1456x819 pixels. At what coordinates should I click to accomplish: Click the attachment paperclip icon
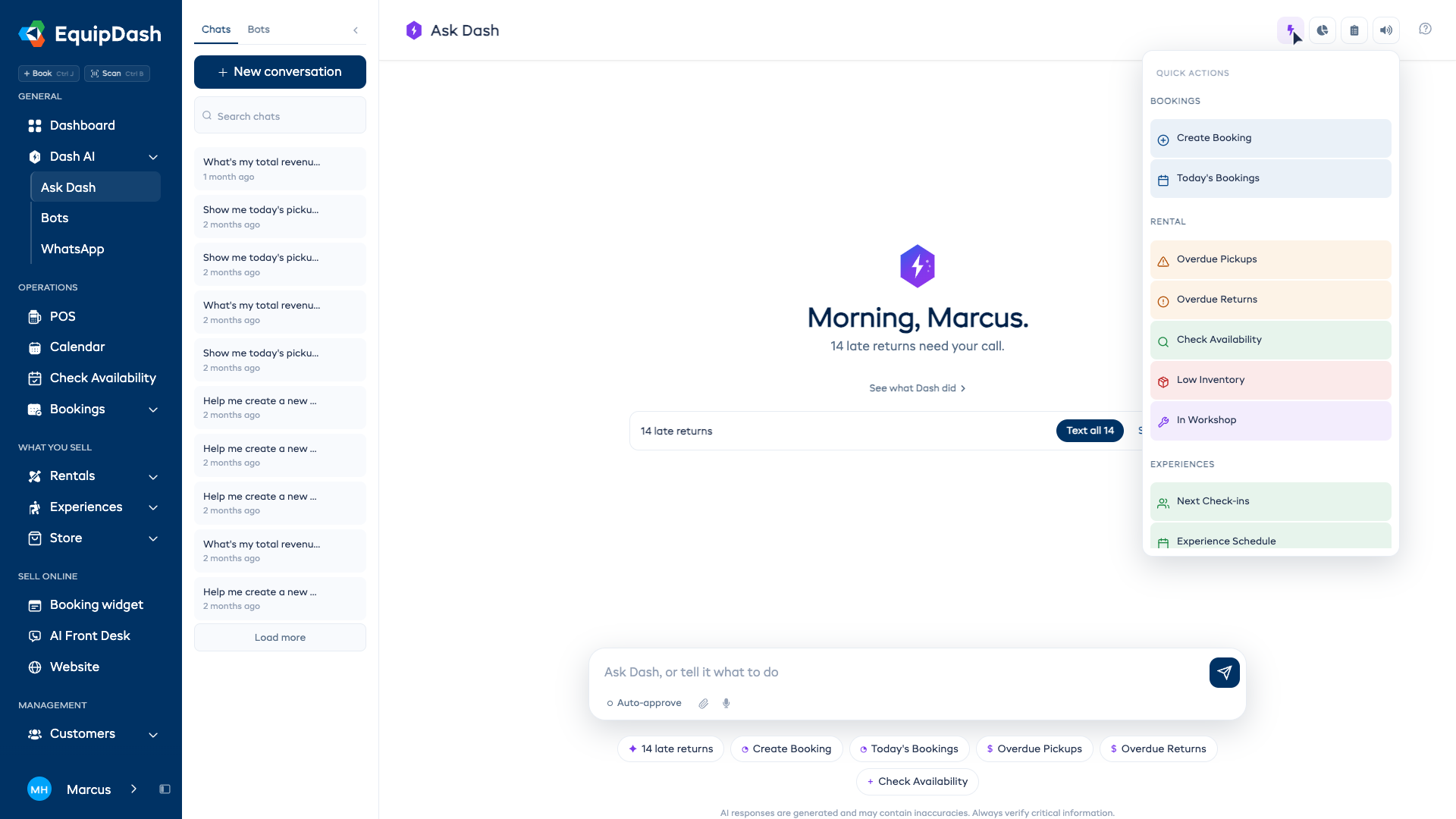(704, 703)
